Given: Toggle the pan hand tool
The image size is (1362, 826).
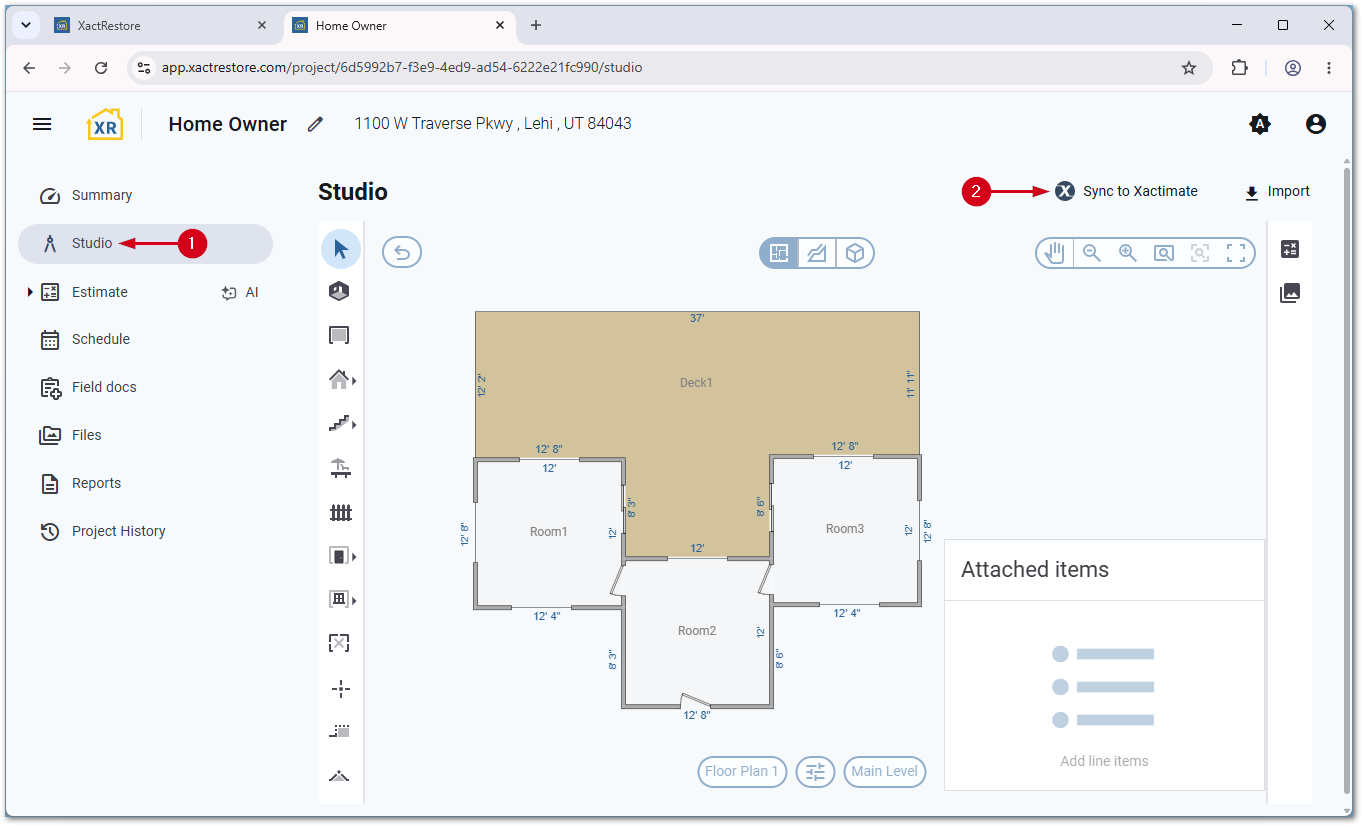Looking at the screenshot, I should tap(1055, 253).
